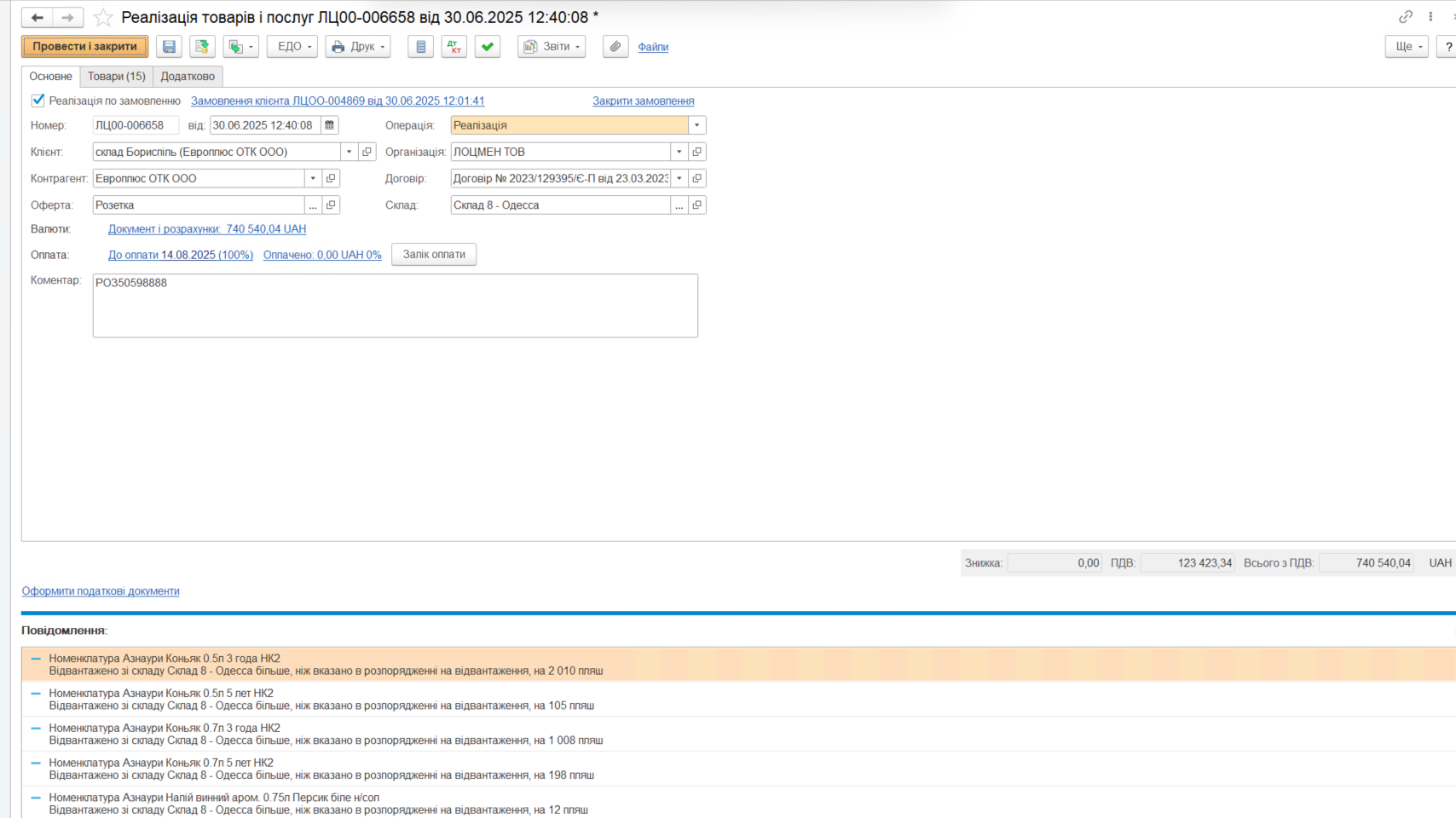Click in the Коментар text area
The image size is (1456, 818).
[x=396, y=306]
